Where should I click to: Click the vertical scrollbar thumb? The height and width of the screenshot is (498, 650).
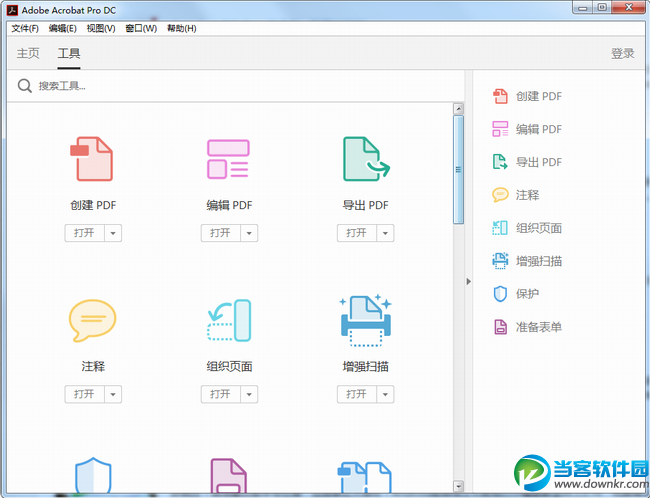(x=458, y=170)
